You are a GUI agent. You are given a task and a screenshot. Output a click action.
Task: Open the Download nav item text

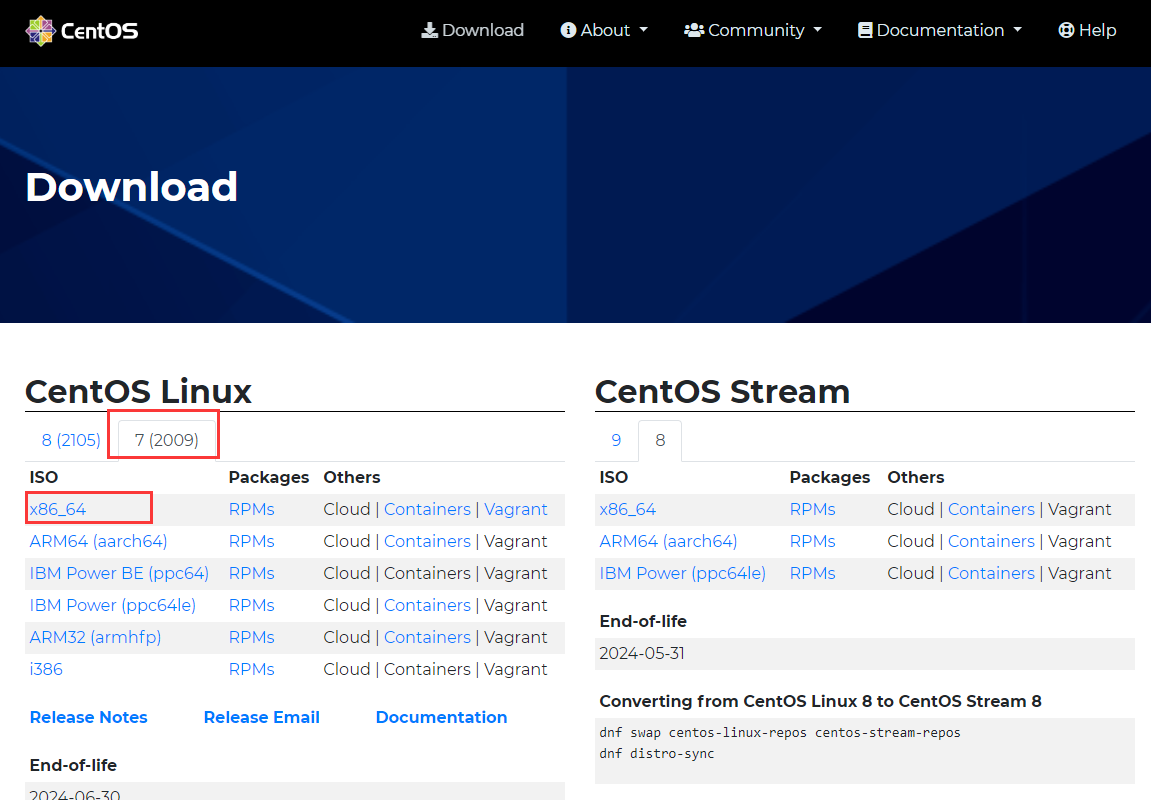483,30
